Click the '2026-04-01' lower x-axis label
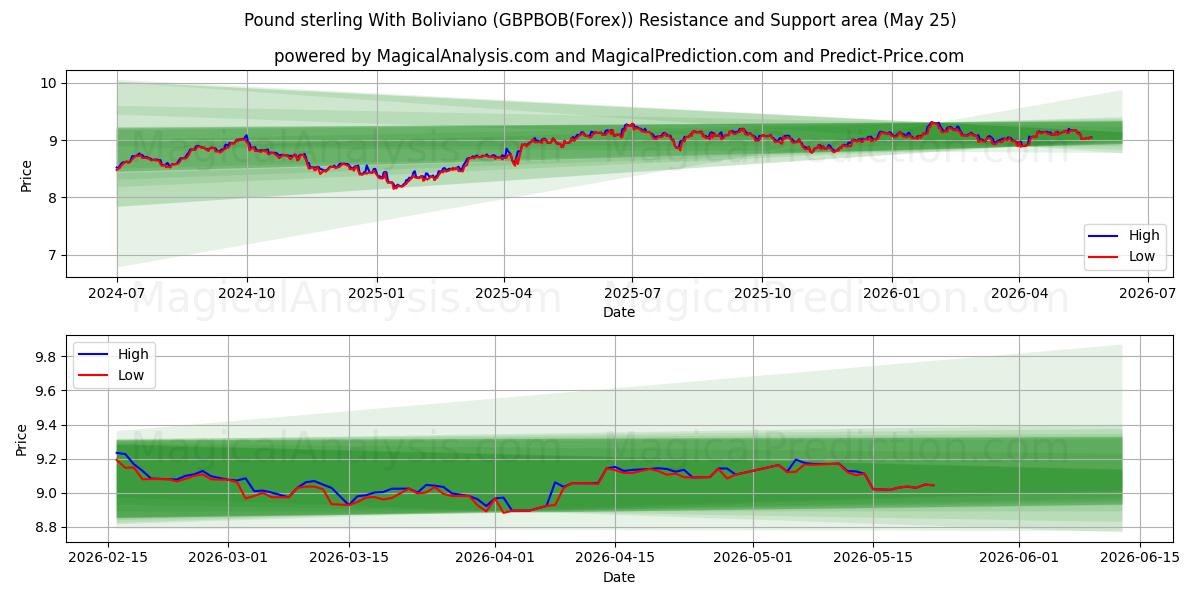Screen dimensions: 1200x600 [x=495, y=559]
